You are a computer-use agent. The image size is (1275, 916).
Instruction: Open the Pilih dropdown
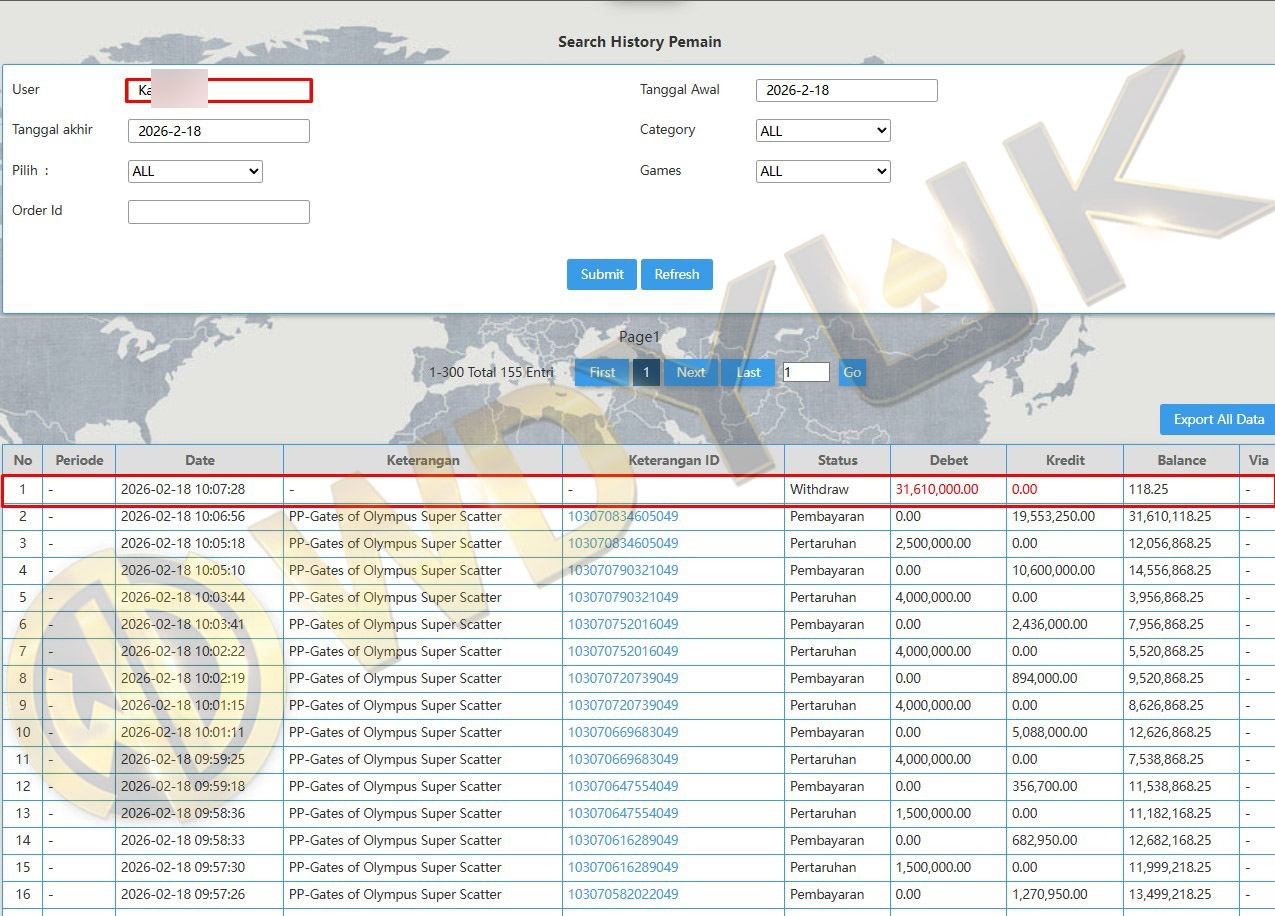pos(195,171)
